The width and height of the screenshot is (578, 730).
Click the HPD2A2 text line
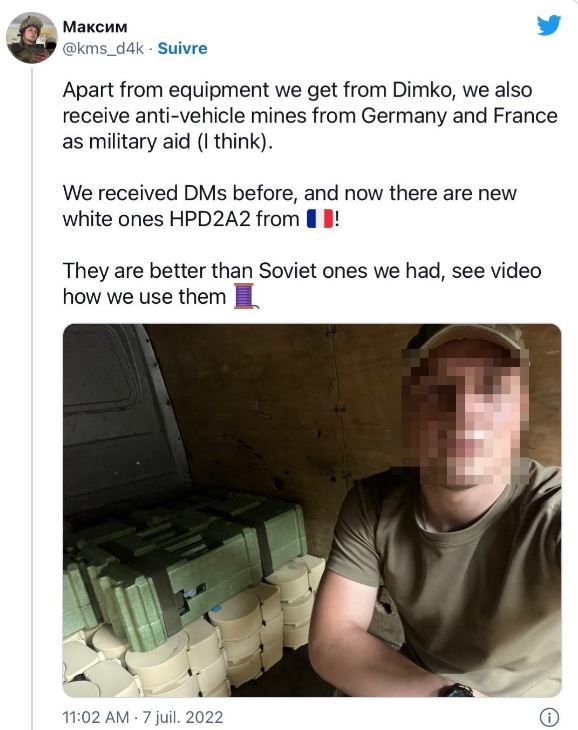click(201, 219)
